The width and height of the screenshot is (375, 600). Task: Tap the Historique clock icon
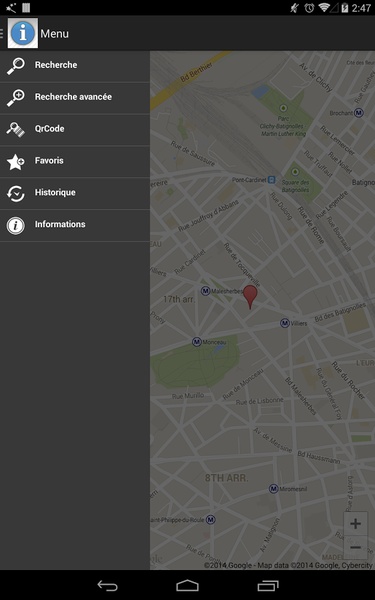[x=16, y=193]
